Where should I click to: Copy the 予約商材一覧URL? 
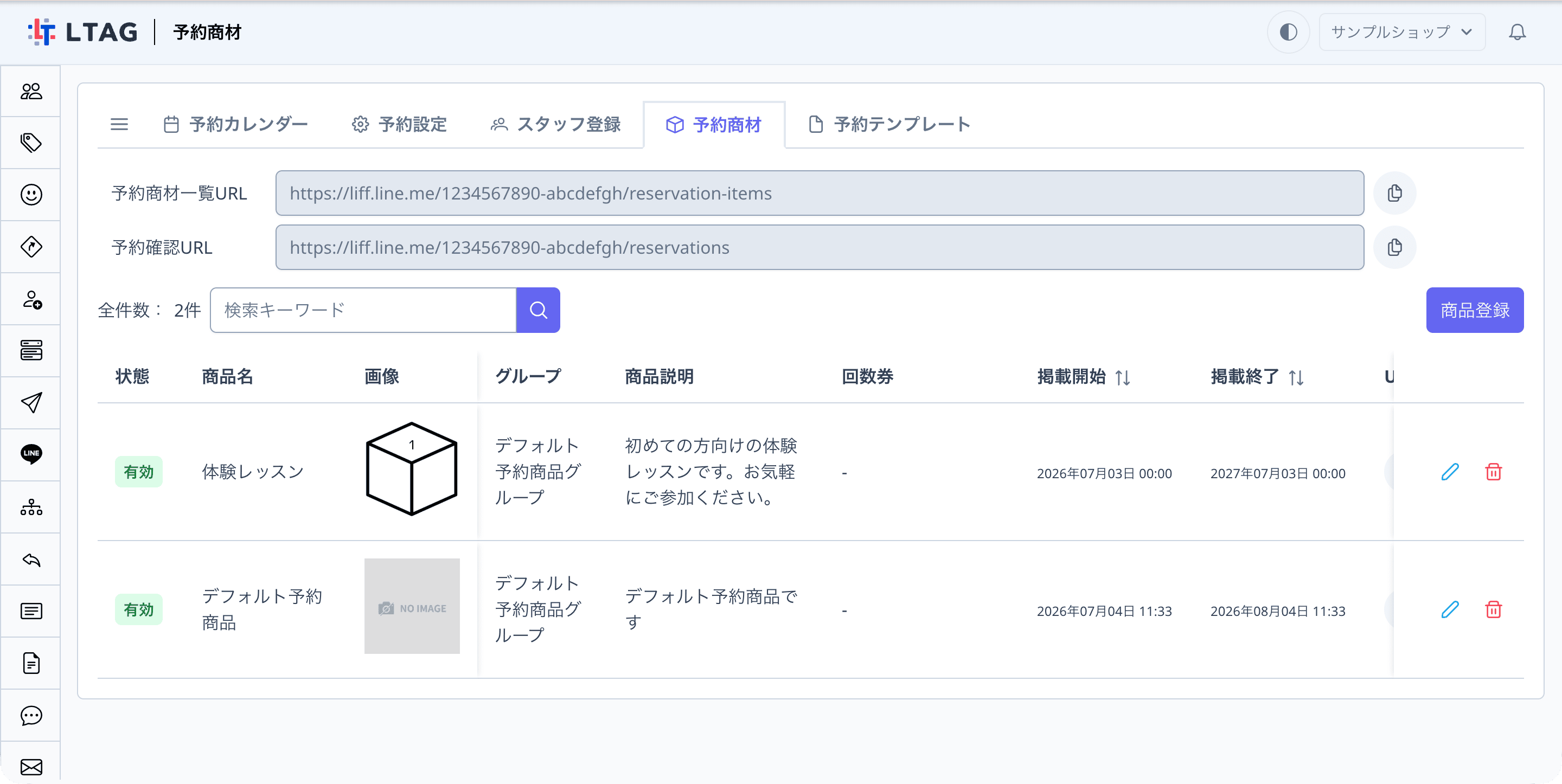point(1394,194)
